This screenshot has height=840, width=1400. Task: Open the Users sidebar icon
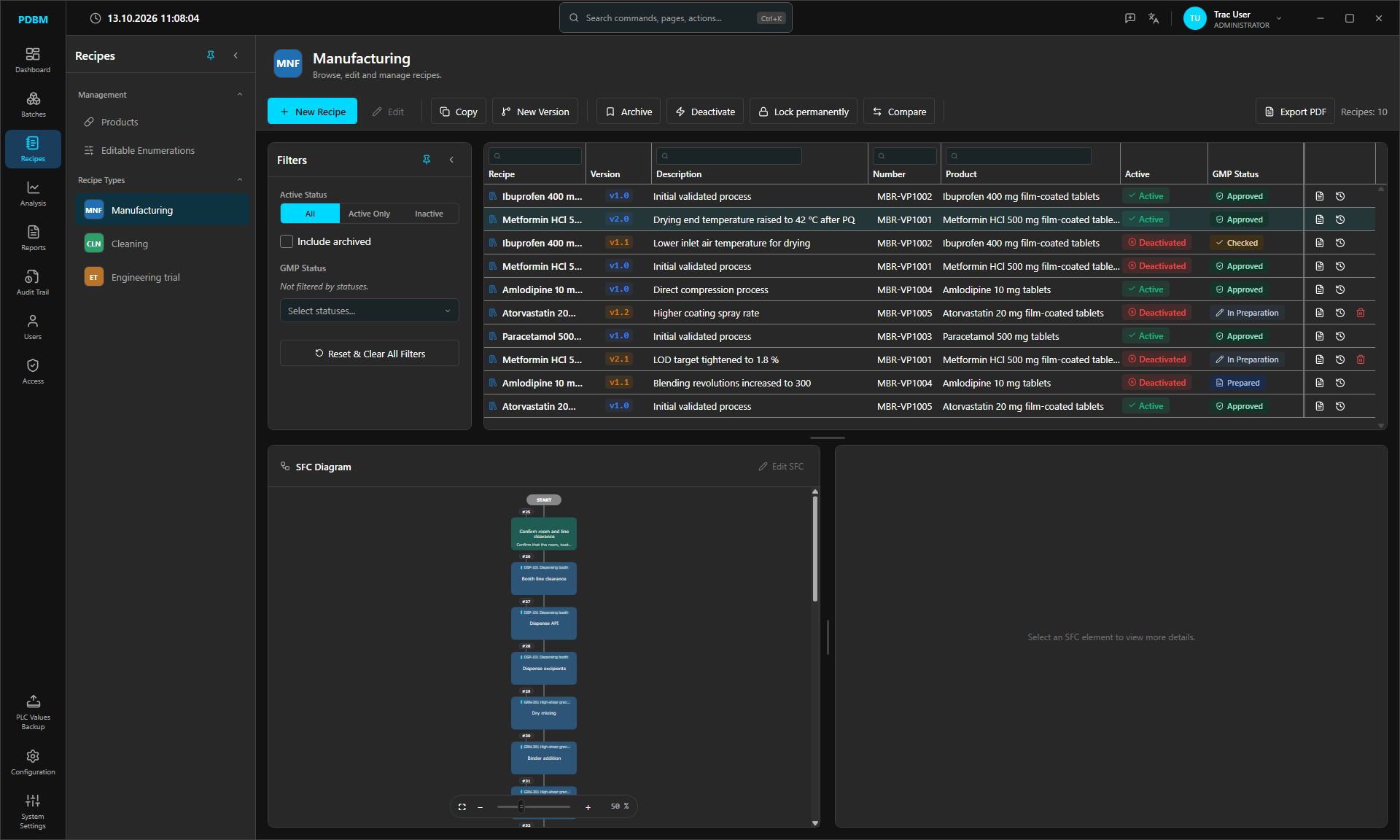33,327
